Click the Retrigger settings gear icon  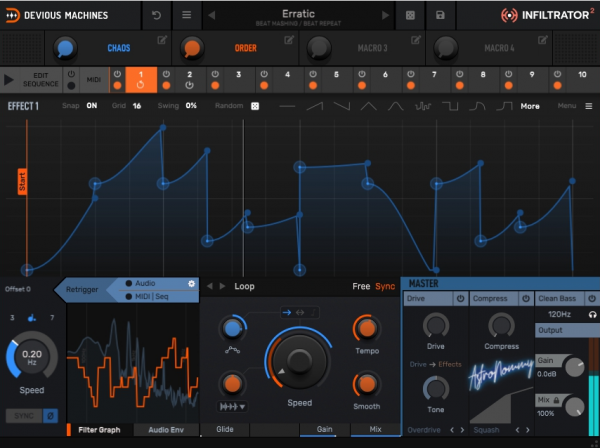(x=192, y=283)
